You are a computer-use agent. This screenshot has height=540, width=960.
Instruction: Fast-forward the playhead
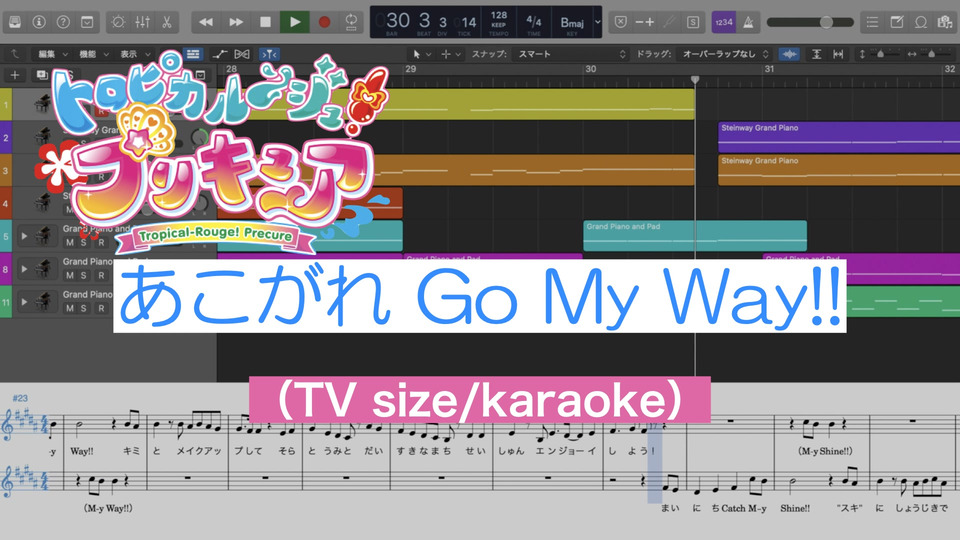click(236, 22)
